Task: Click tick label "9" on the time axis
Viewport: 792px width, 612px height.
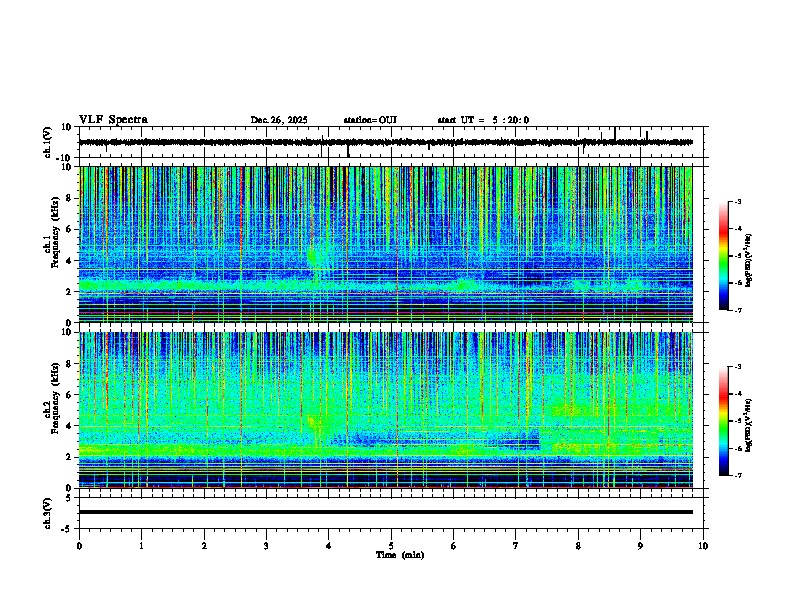Action: tap(640, 546)
